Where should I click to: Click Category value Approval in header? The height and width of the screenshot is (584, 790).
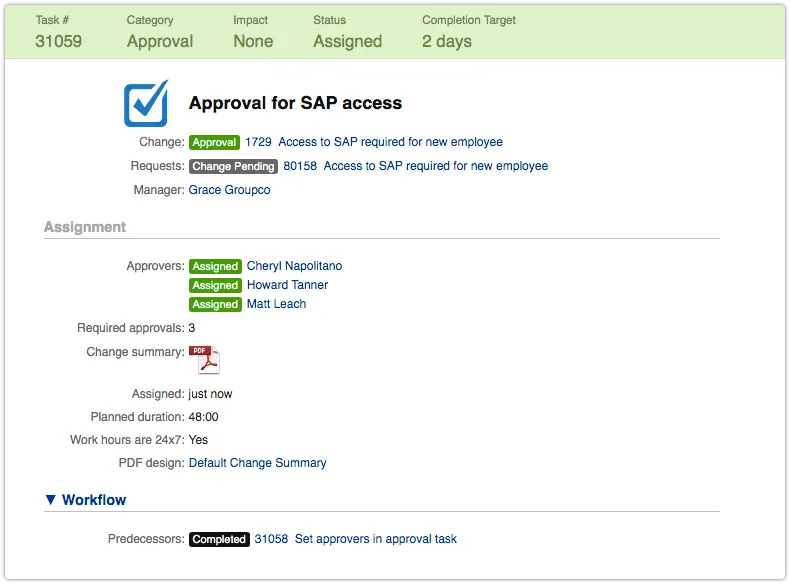point(160,41)
